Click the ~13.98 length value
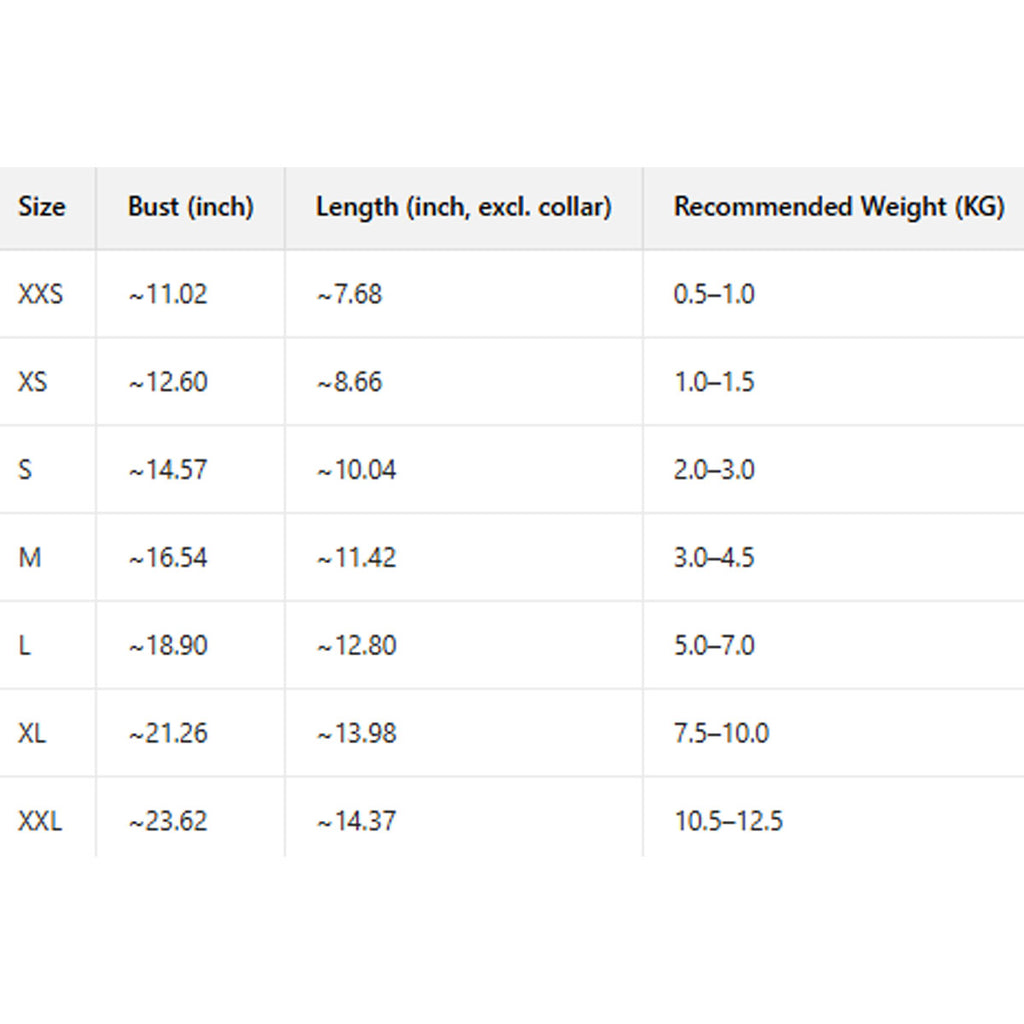 click(x=357, y=733)
